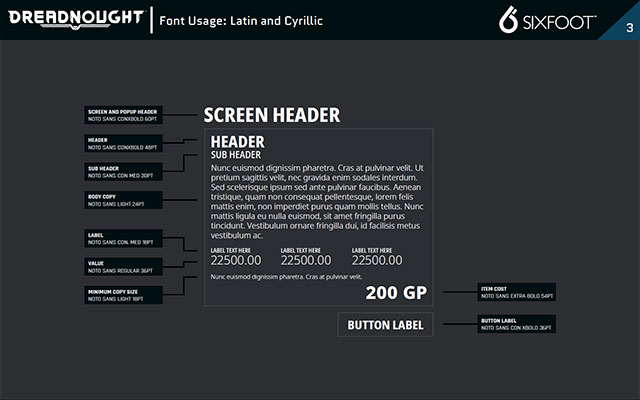
Task: Select the SCREEN HEADER title text
Action: coord(272,115)
